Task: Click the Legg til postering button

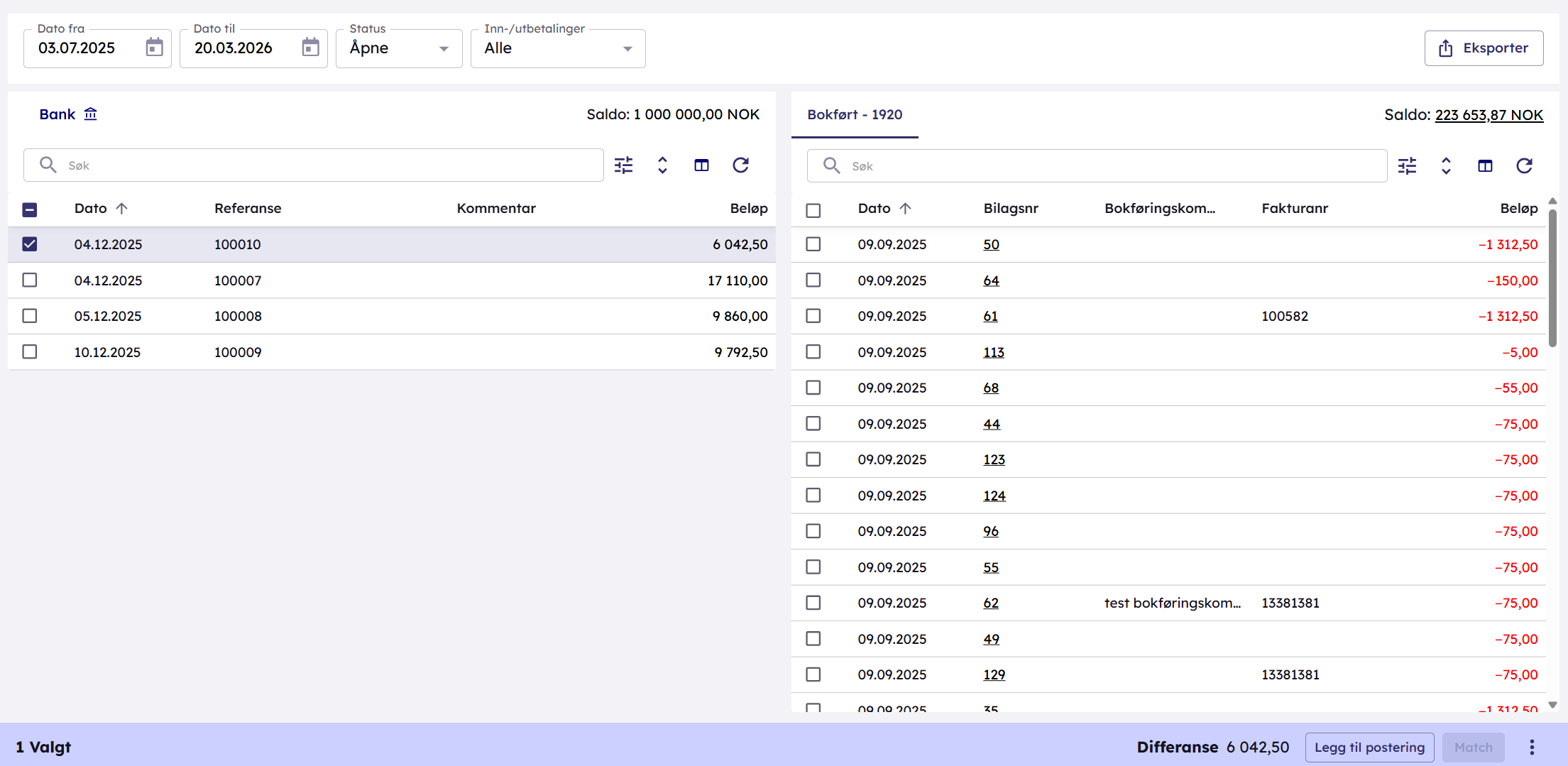Action: tap(1369, 747)
